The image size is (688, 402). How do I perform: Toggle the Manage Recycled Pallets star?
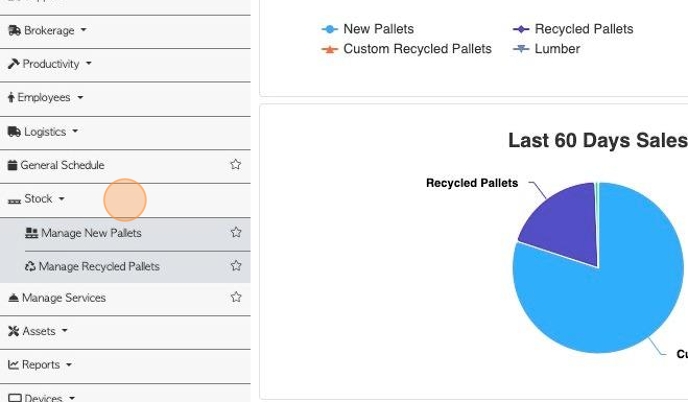(x=236, y=266)
